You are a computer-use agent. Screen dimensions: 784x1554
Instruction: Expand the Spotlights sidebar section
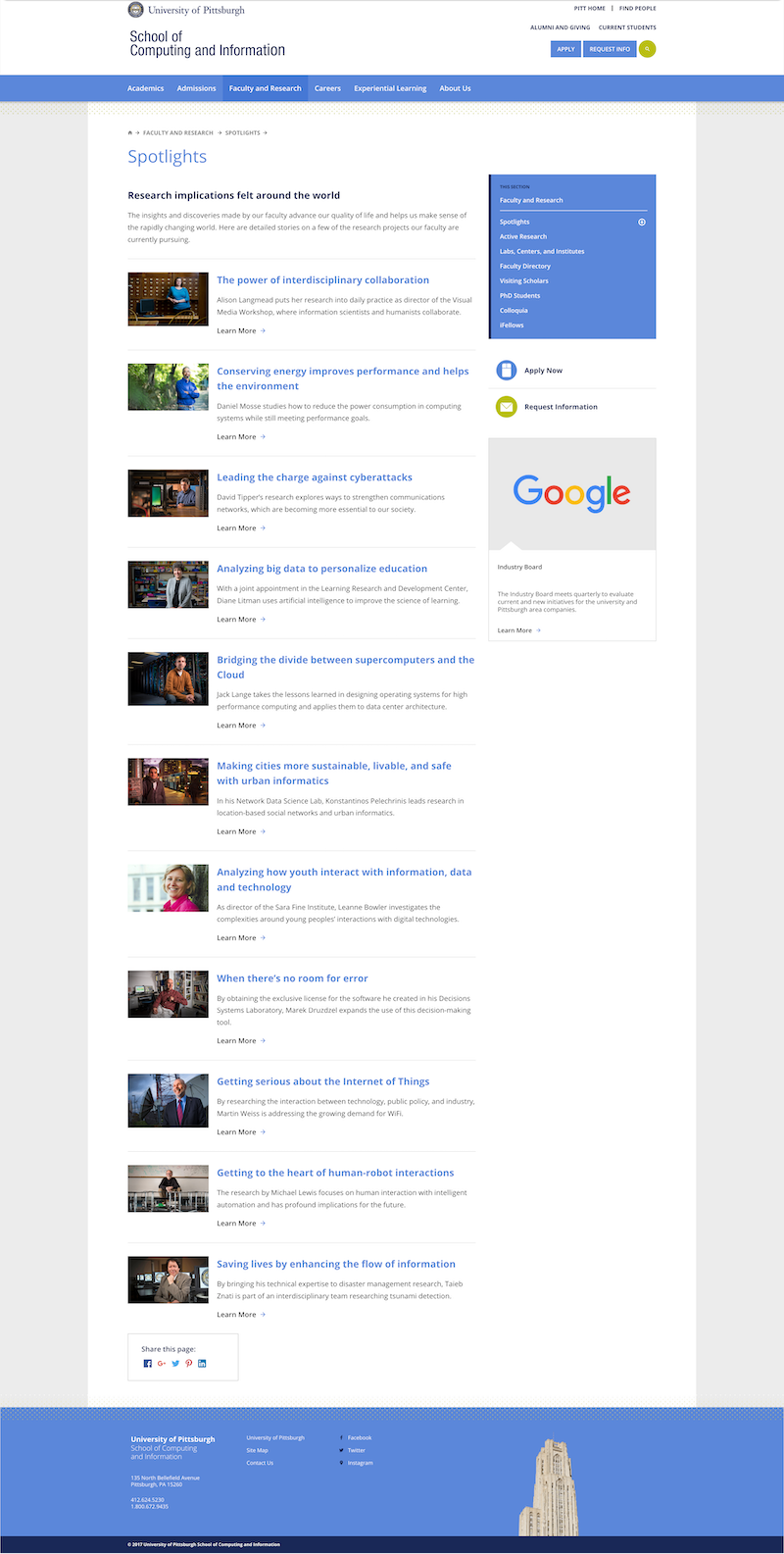(642, 222)
